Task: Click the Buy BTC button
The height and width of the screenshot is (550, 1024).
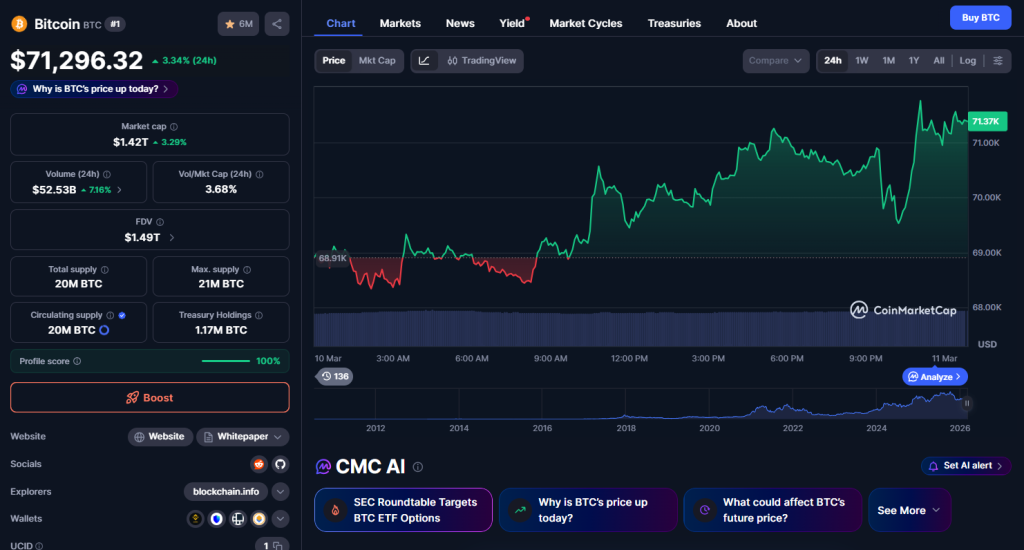Action: [x=980, y=17]
